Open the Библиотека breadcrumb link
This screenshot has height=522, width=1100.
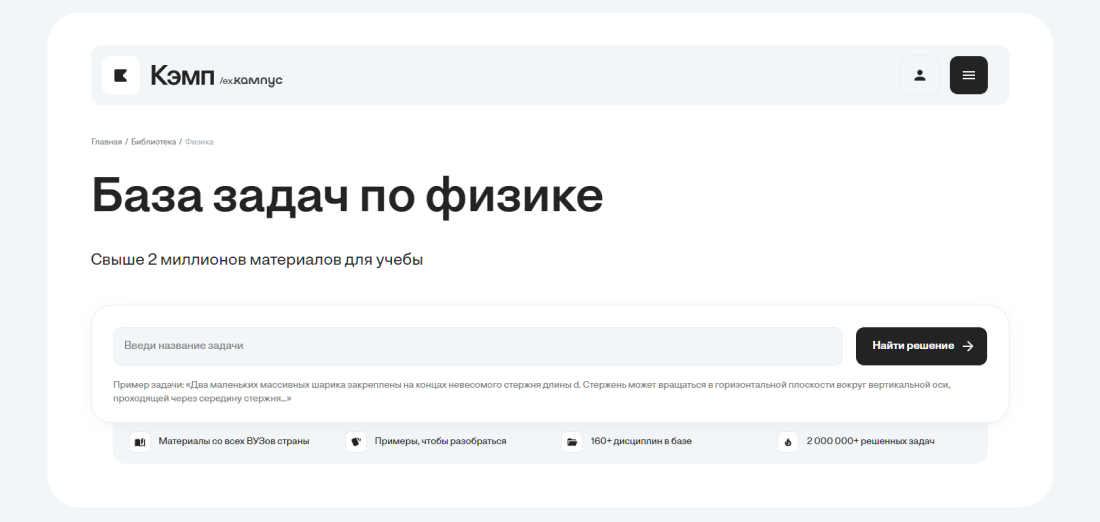(x=153, y=142)
